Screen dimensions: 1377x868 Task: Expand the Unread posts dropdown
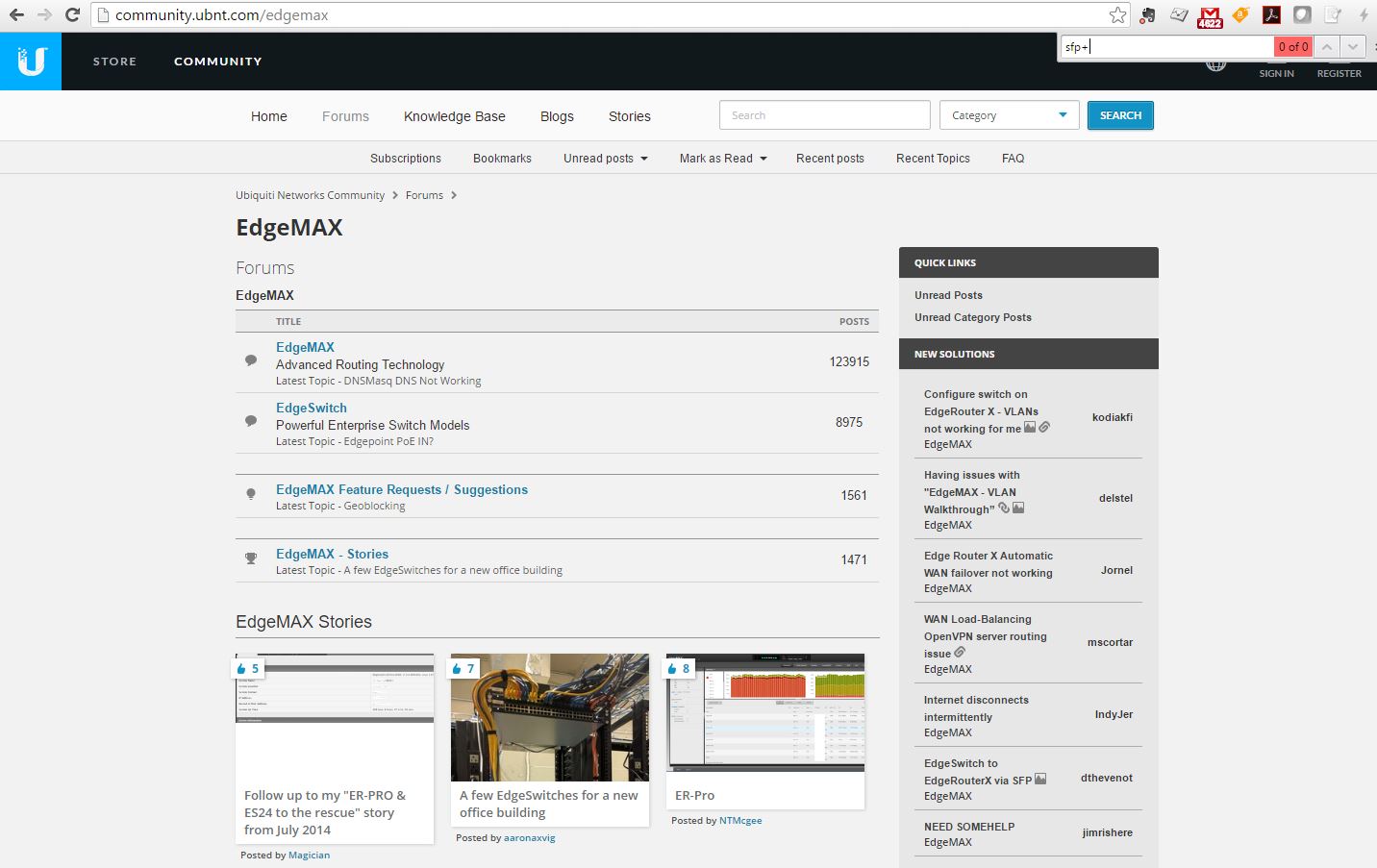[605, 159]
